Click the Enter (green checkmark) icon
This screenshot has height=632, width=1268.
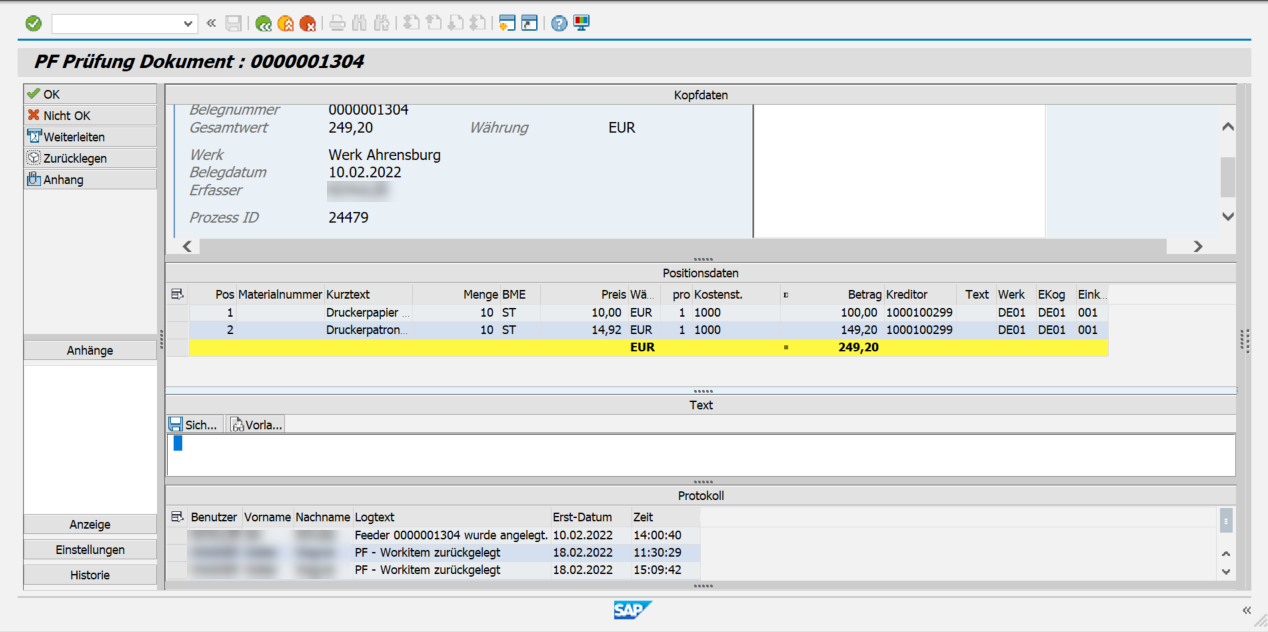coord(33,22)
